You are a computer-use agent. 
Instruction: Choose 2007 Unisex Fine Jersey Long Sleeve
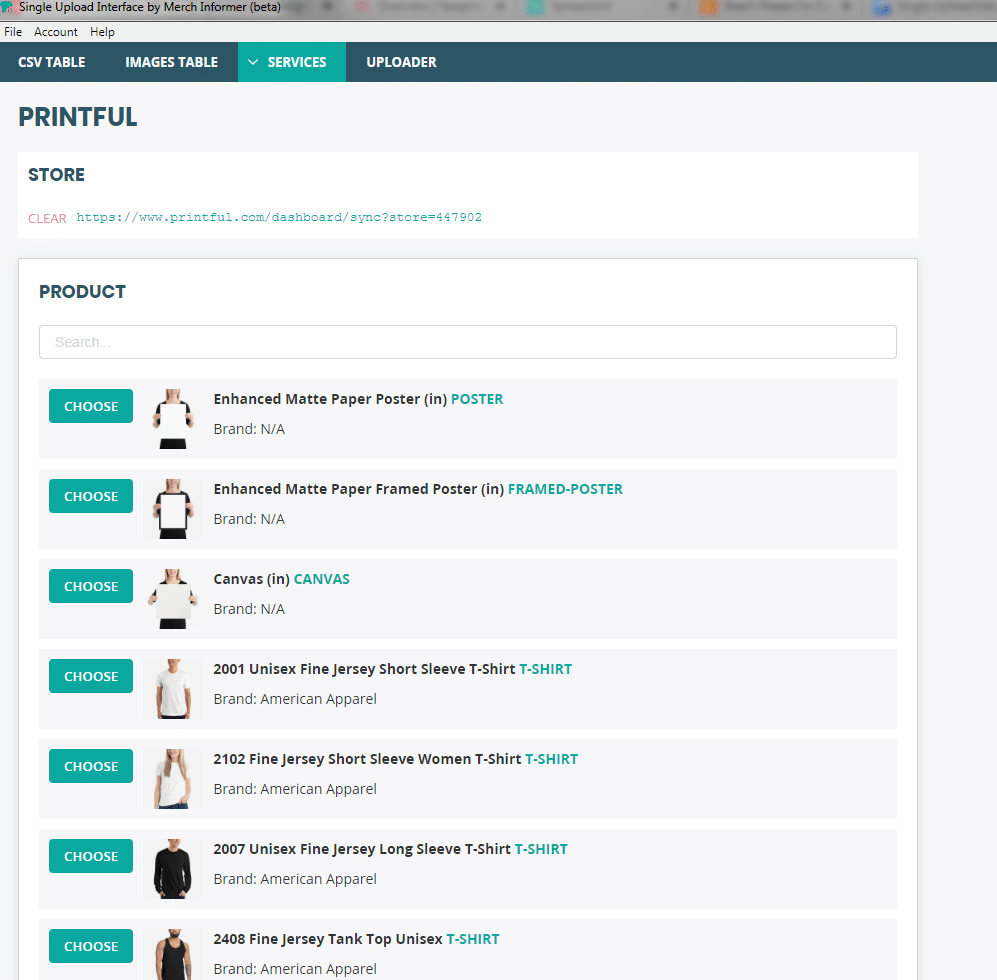(91, 856)
